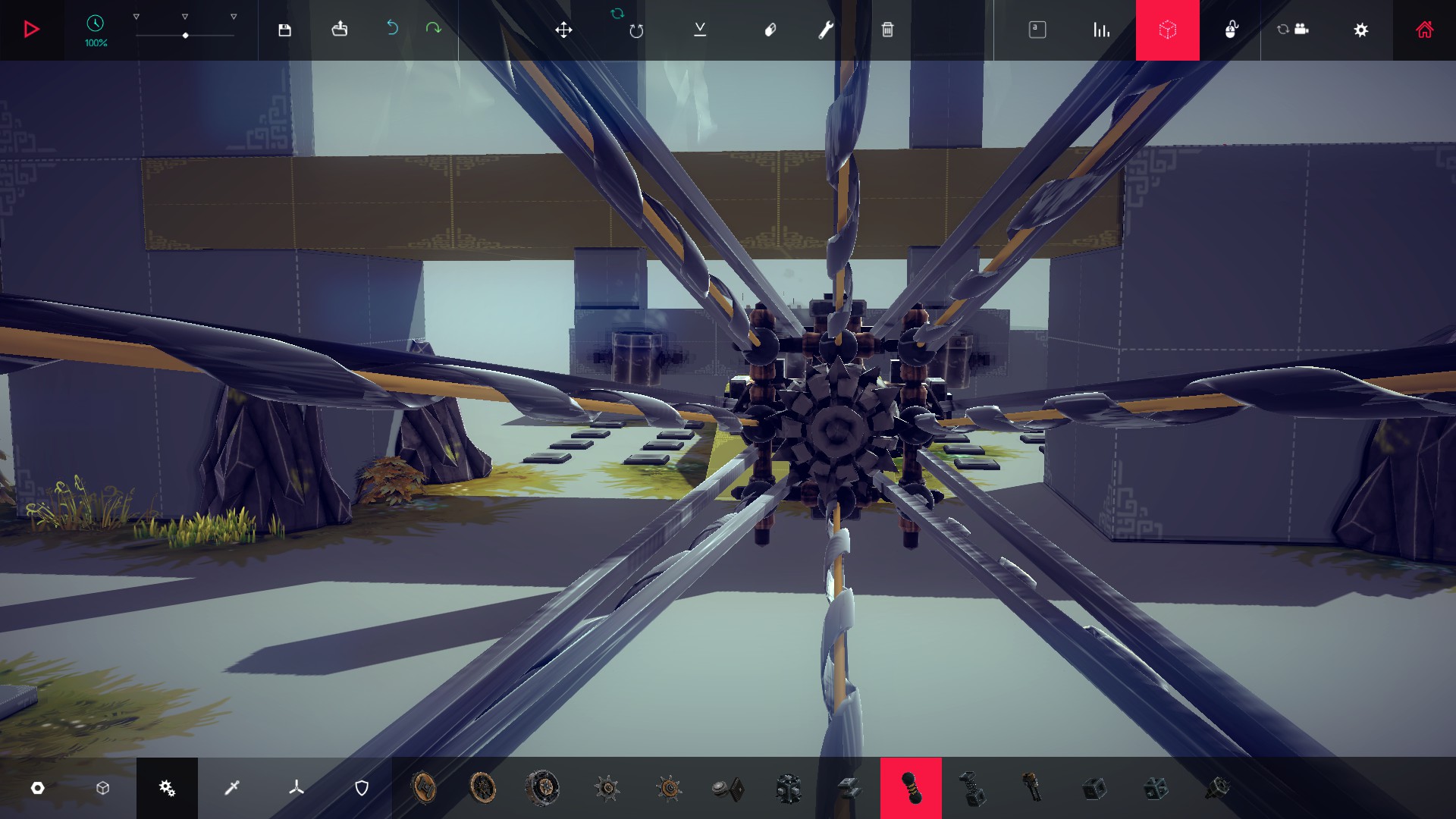This screenshot has height=819, width=1456.
Task: Toggle the camera rotation mode icon
Action: coord(1293,29)
